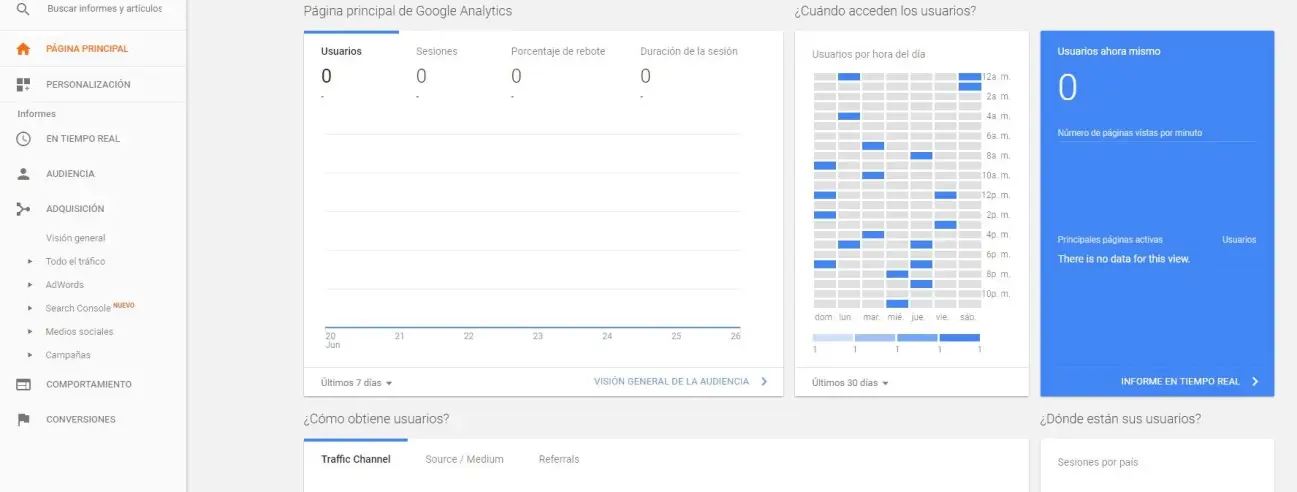
Task: Click the Personalización dashboard icon
Action: click(x=24, y=85)
